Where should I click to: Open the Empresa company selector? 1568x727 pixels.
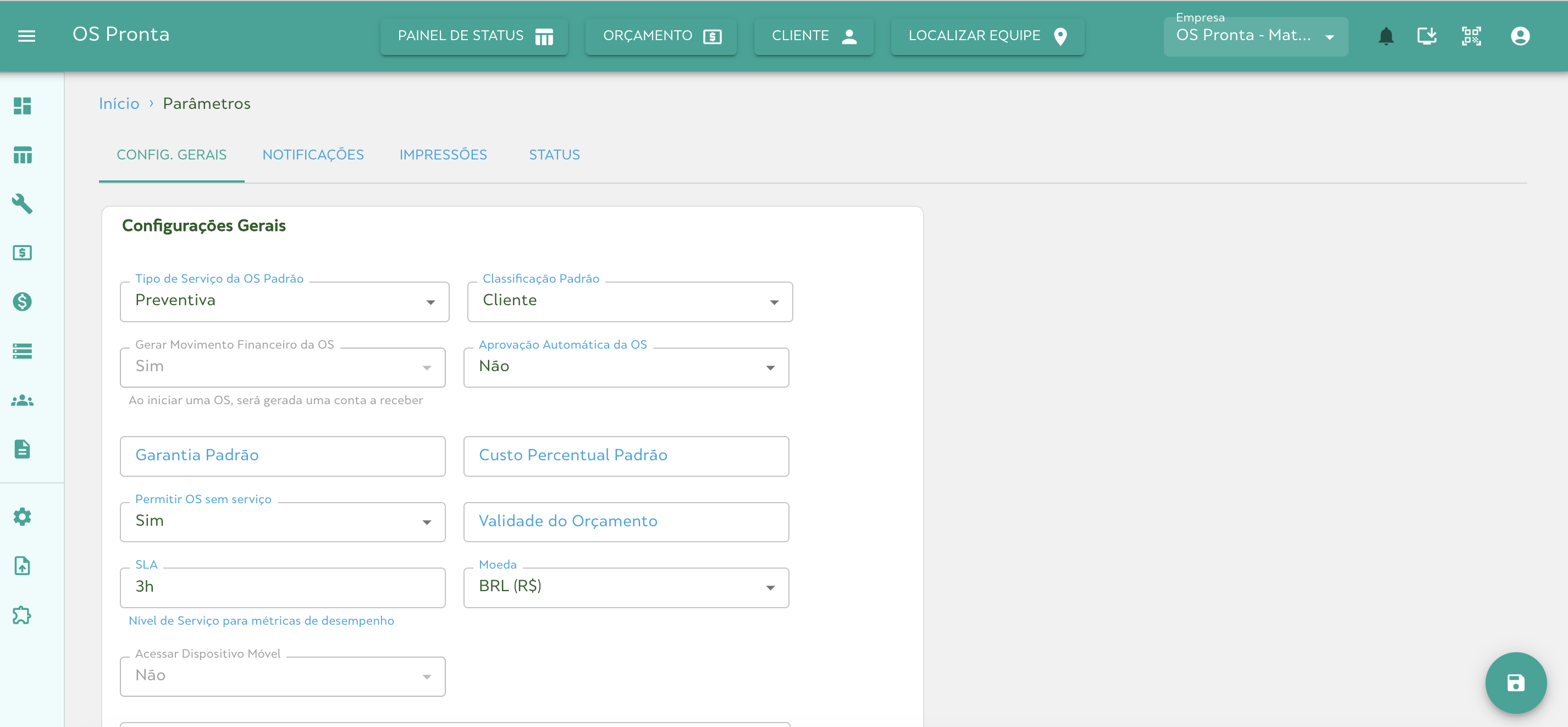pyautogui.click(x=1255, y=36)
